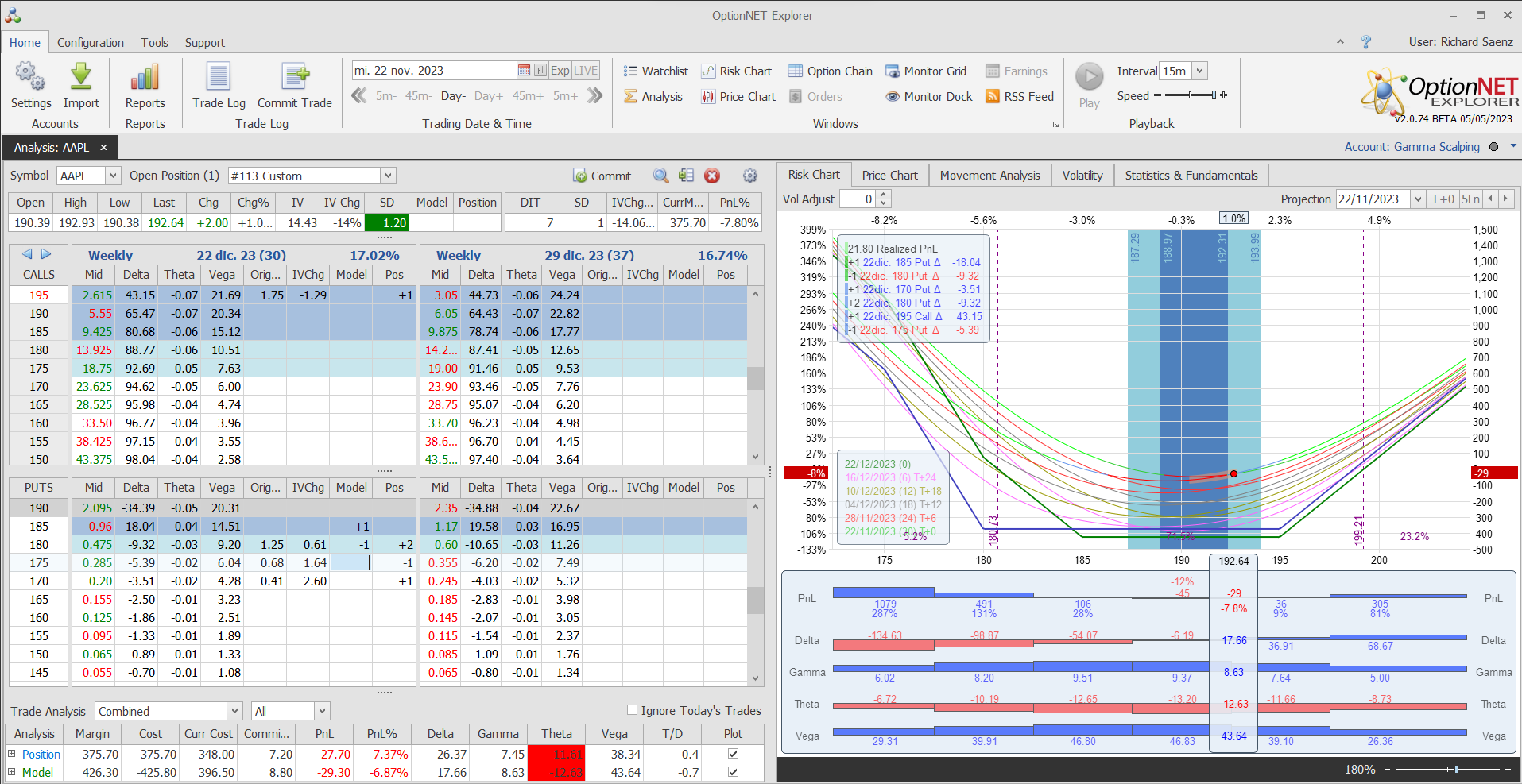Switch to the Movement Analysis tab
Screen dimensions: 1522x784
[x=990, y=175]
